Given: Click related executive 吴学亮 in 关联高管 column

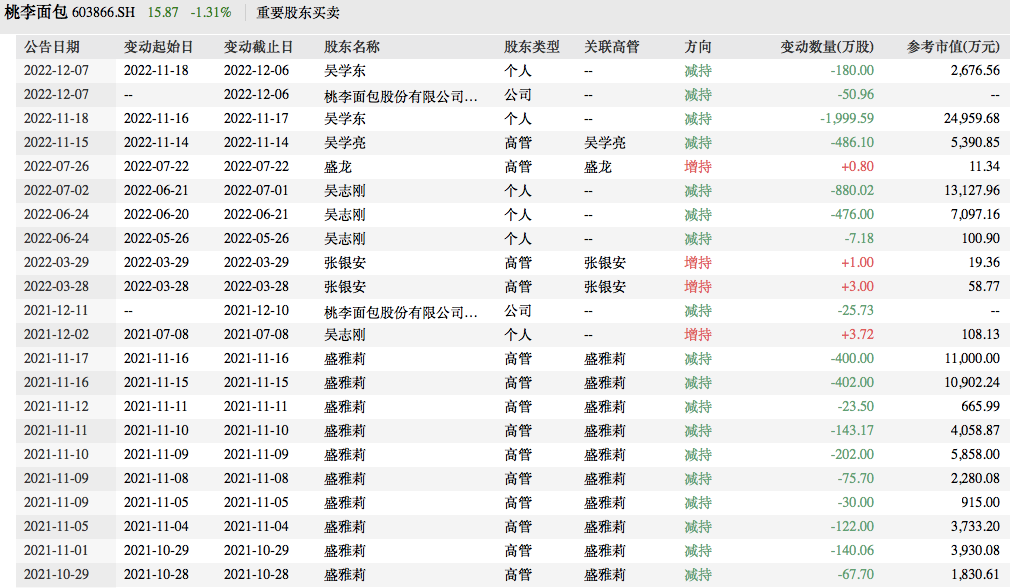Looking at the screenshot, I should 605,142.
